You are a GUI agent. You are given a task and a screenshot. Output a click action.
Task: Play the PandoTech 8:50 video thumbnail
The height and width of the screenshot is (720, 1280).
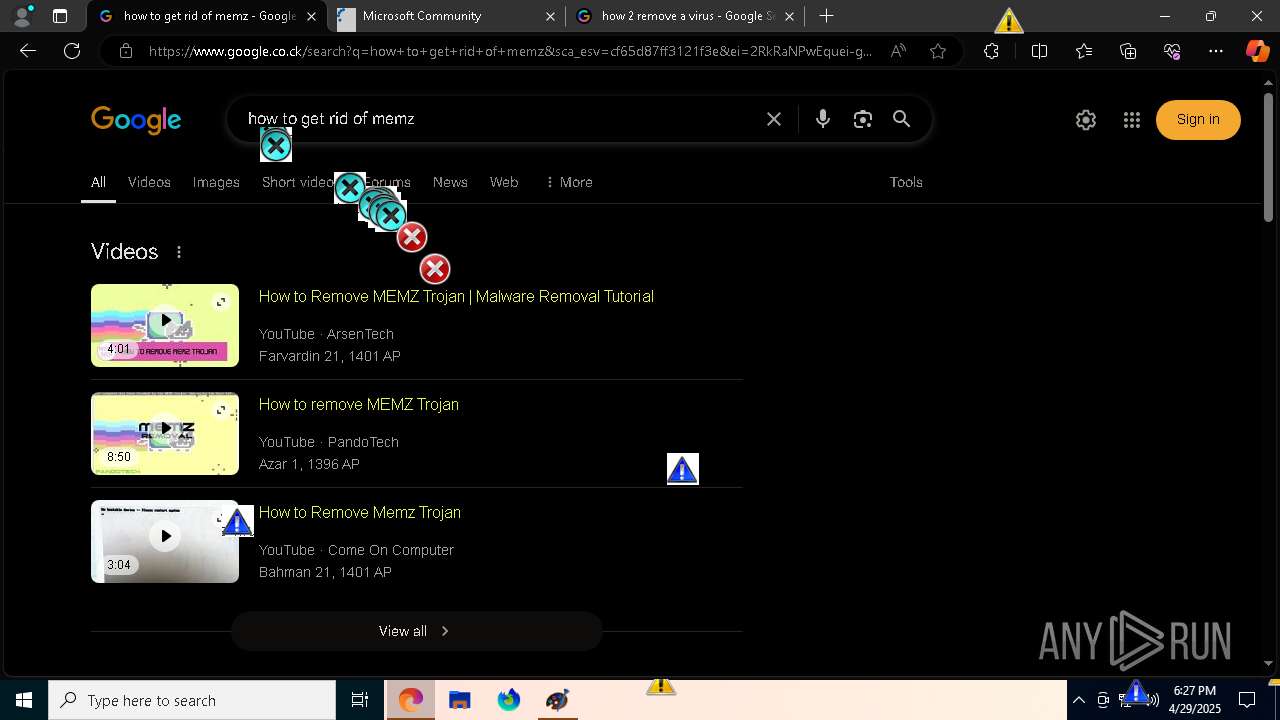pyautogui.click(x=165, y=433)
